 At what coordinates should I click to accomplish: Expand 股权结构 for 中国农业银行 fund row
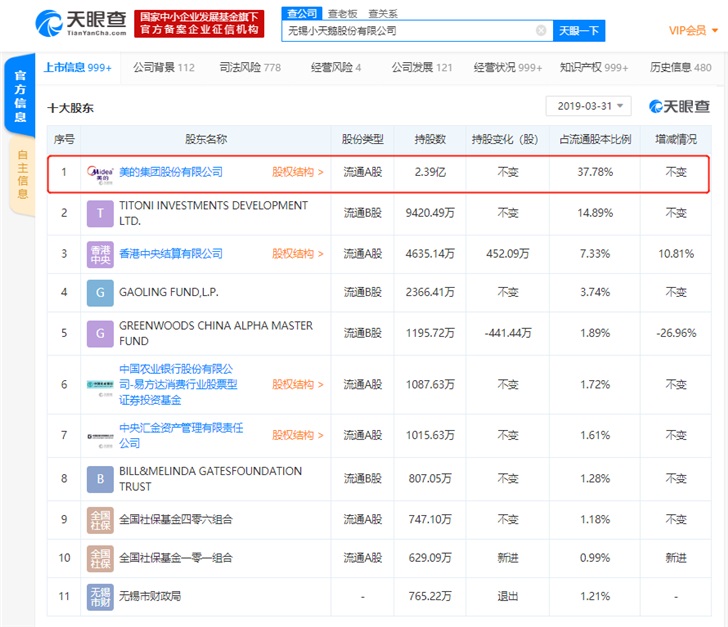[298, 384]
